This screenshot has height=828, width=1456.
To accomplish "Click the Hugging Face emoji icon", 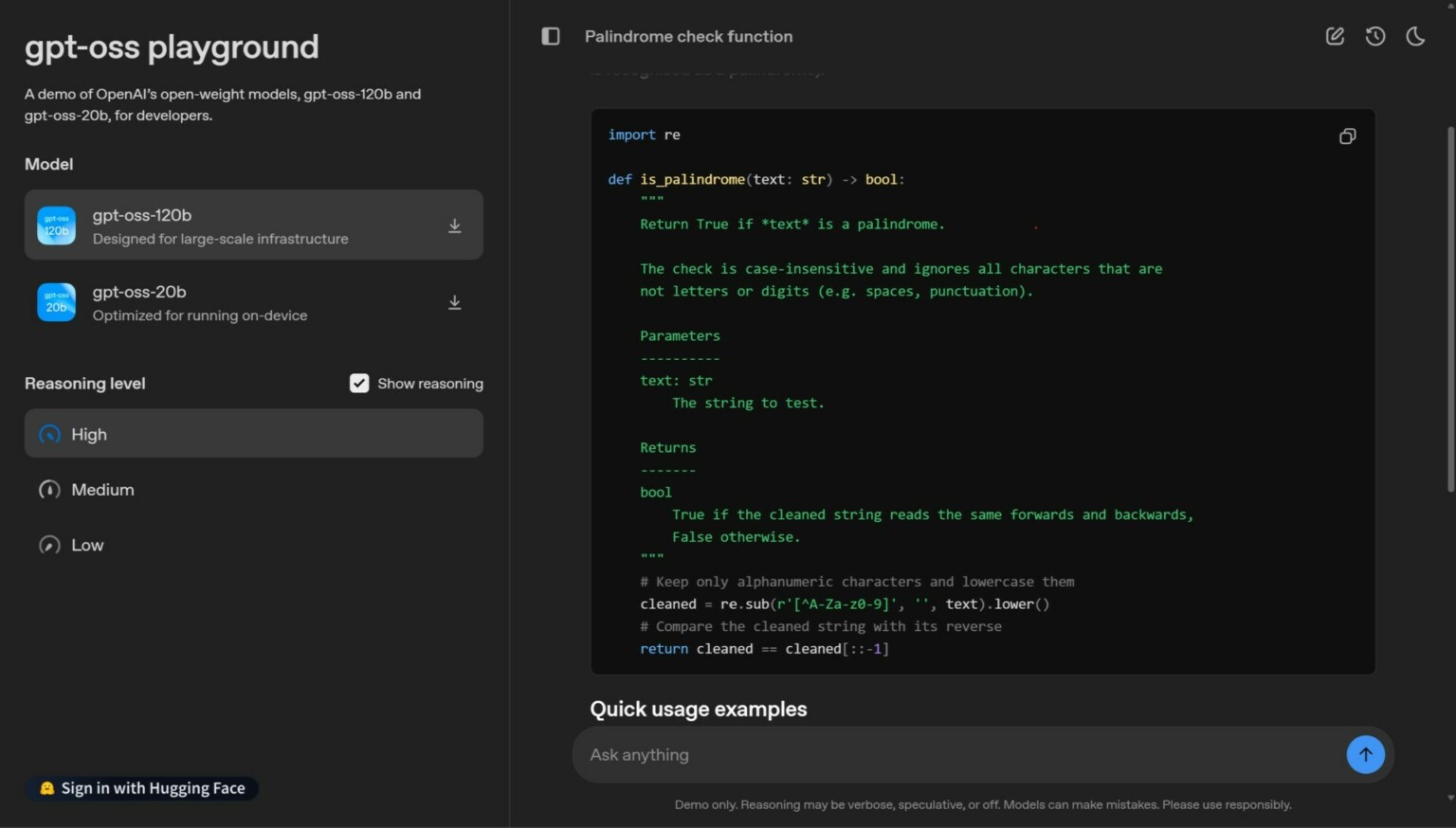I will [45, 787].
